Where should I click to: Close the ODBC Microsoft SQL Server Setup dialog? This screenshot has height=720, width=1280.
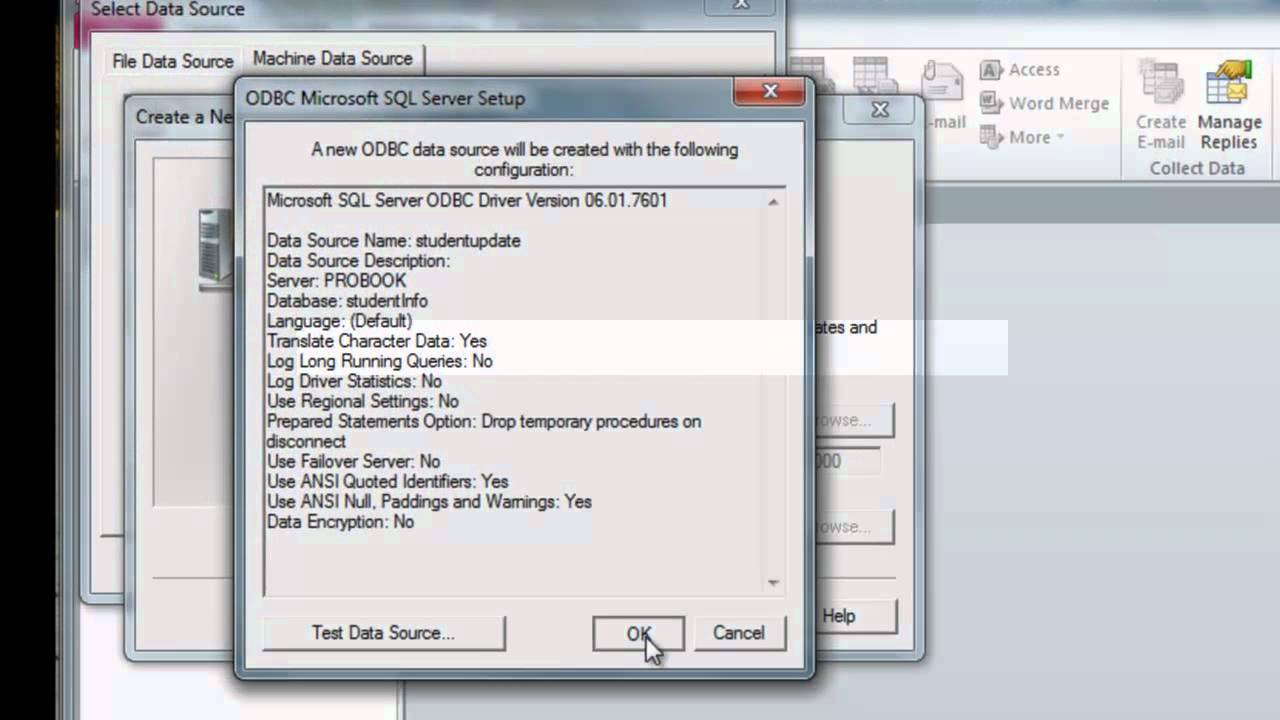pos(769,91)
